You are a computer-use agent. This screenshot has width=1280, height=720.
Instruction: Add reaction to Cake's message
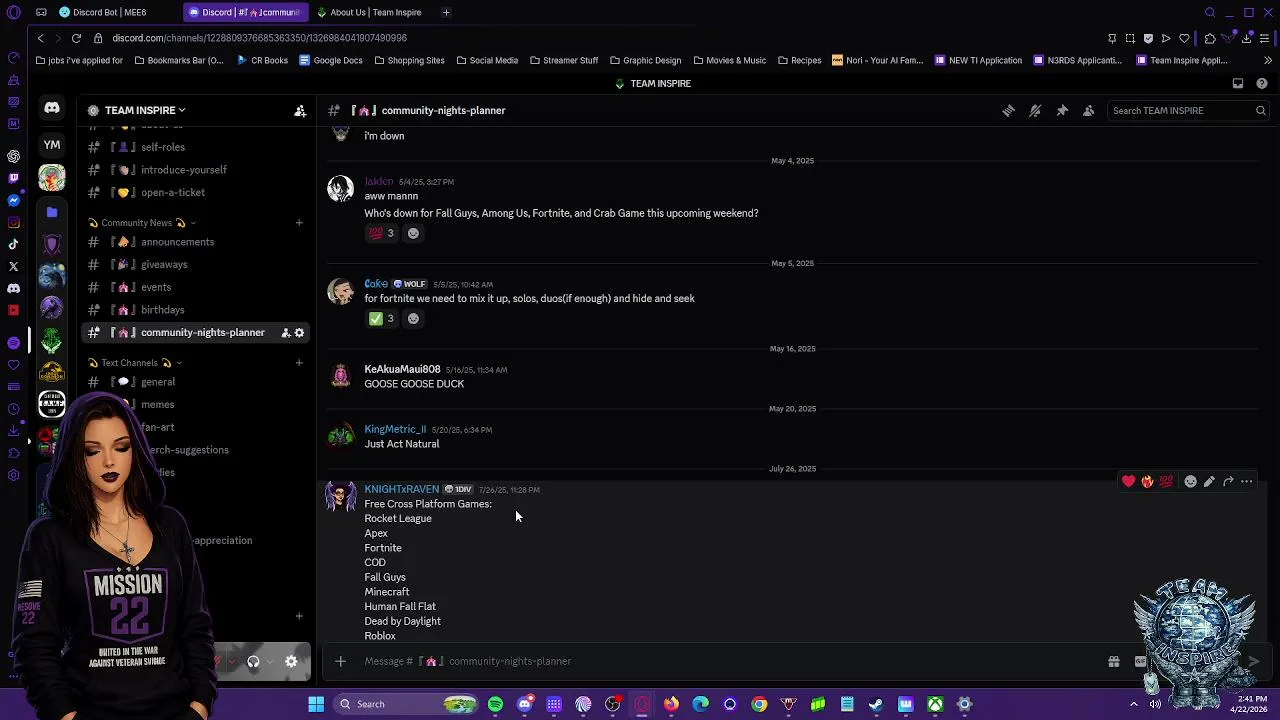coord(413,319)
